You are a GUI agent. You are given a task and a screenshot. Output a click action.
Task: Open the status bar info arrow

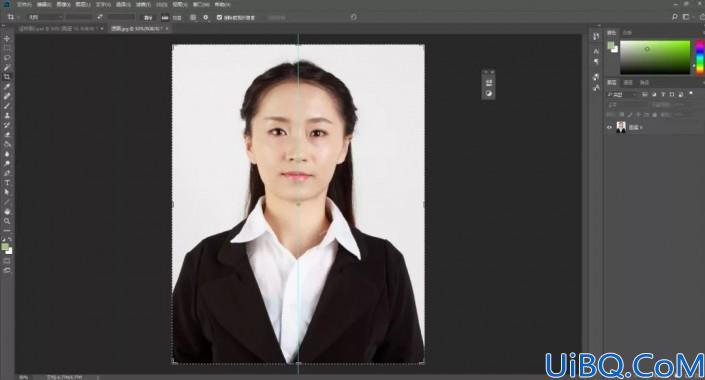pos(98,377)
